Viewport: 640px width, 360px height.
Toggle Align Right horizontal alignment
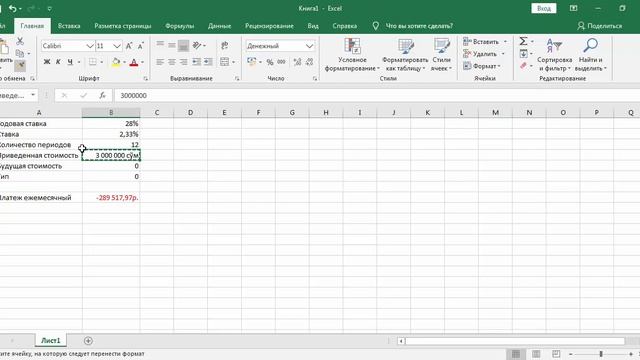184,62
